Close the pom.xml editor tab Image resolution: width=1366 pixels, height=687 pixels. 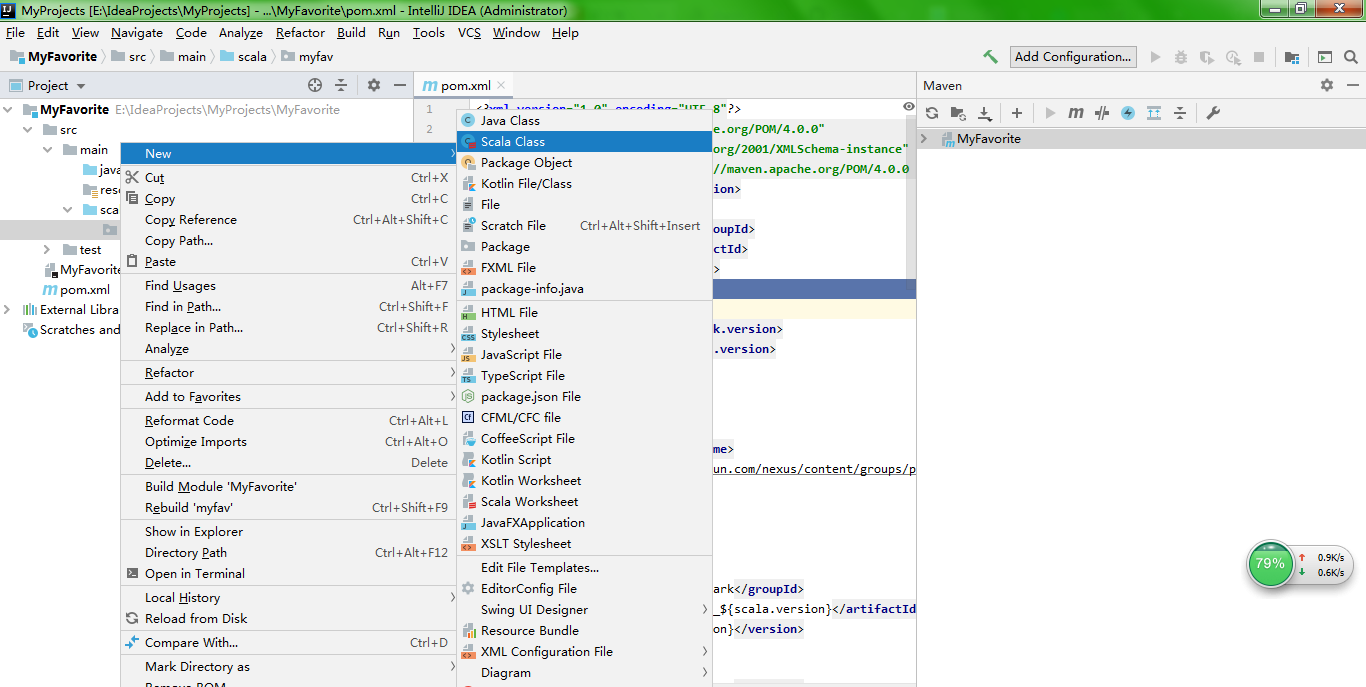click(x=501, y=86)
